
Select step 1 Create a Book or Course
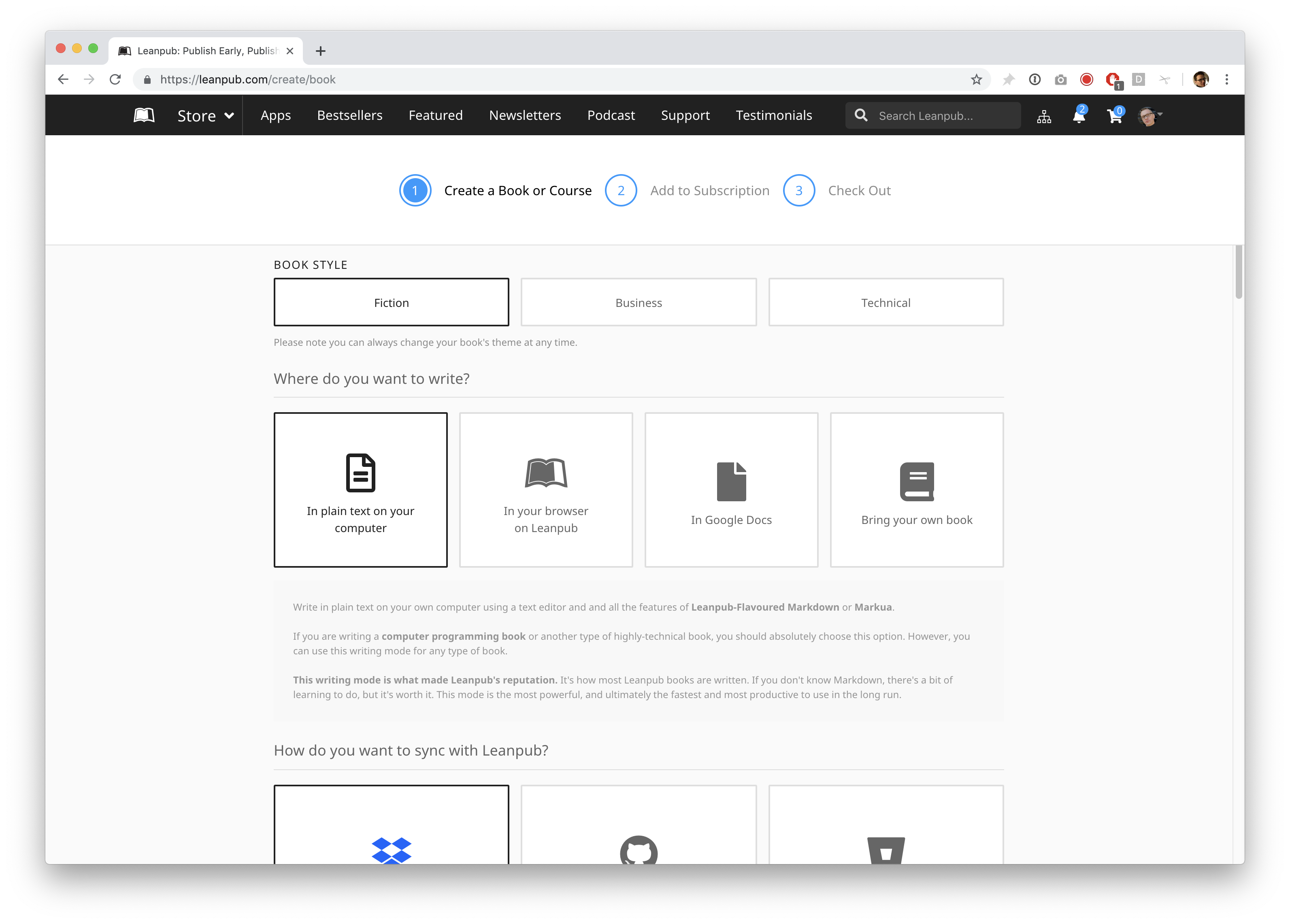tap(496, 191)
